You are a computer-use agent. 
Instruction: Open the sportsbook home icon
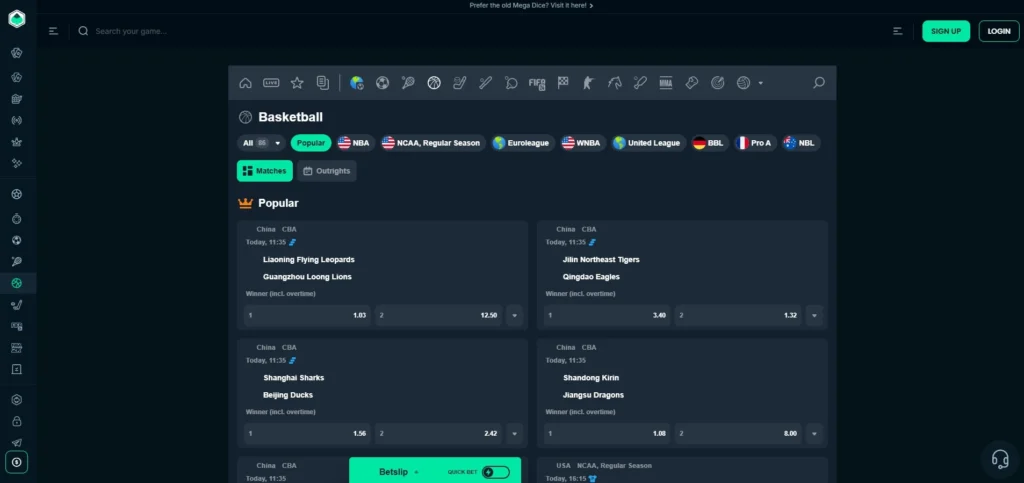point(246,83)
